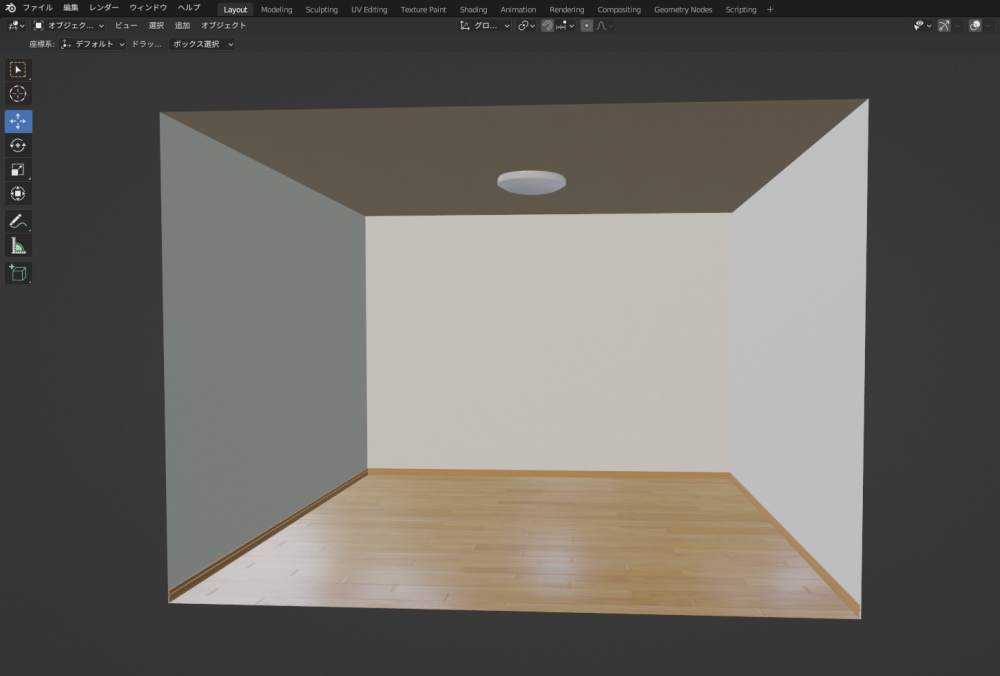Switch to the Shading workspace tab
Screen dimensions: 1000x676
click(474, 9)
